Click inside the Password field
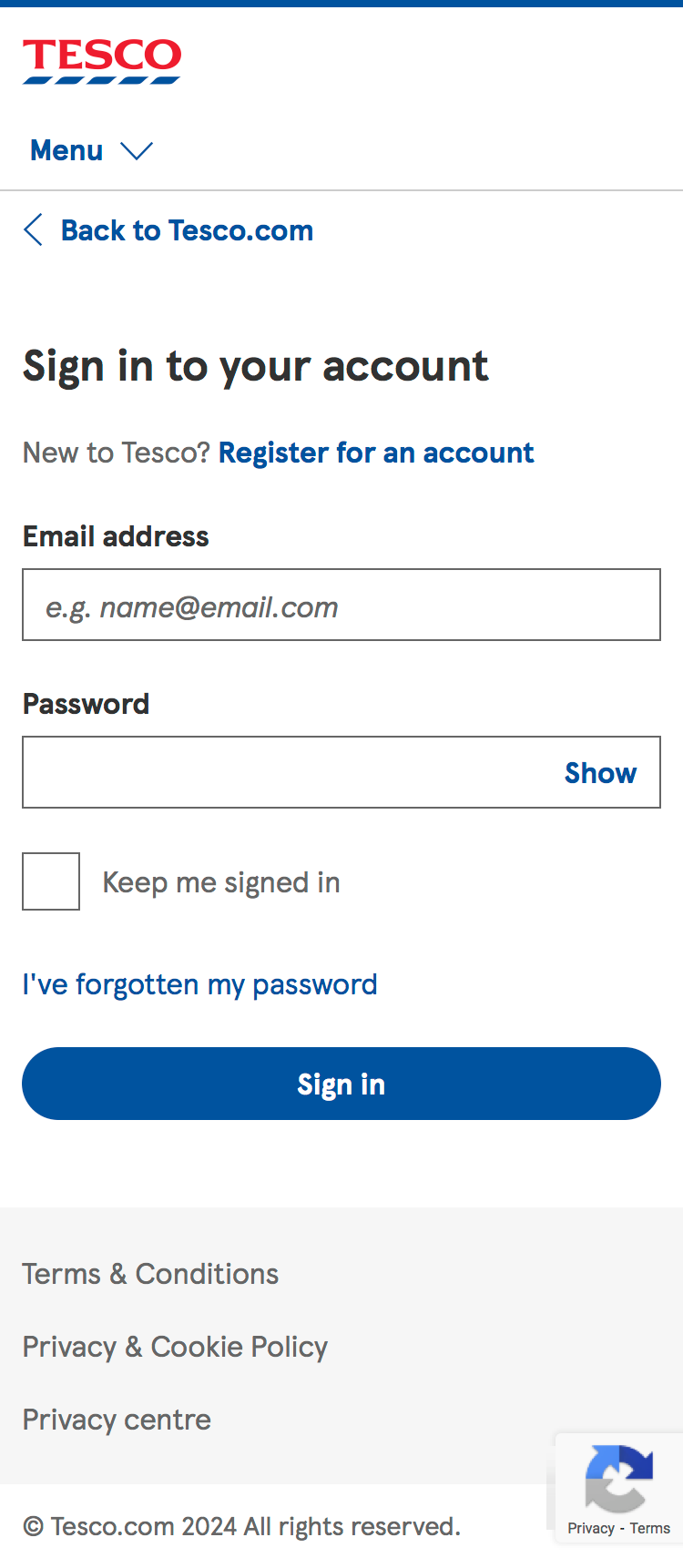The height and width of the screenshot is (1568, 683). (x=273, y=772)
